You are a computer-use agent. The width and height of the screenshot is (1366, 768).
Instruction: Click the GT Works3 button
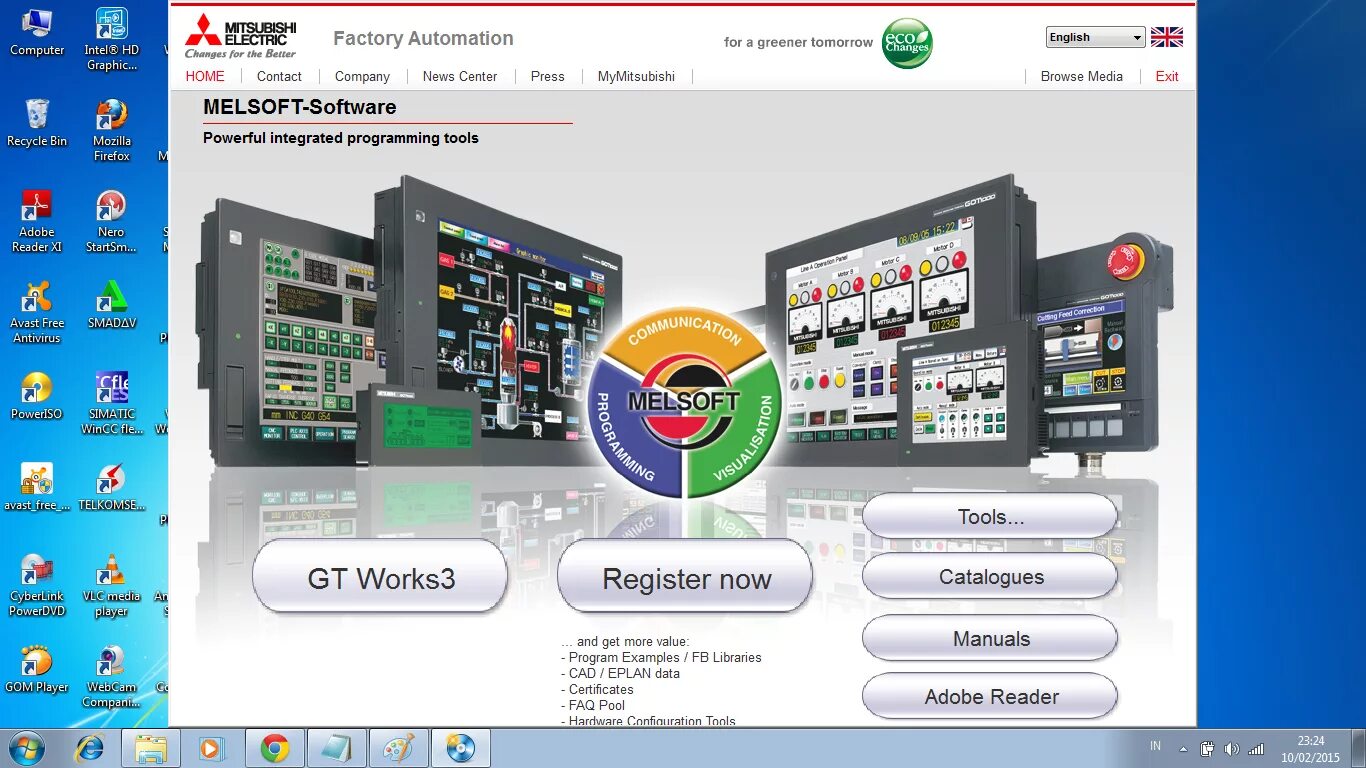[x=380, y=577]
